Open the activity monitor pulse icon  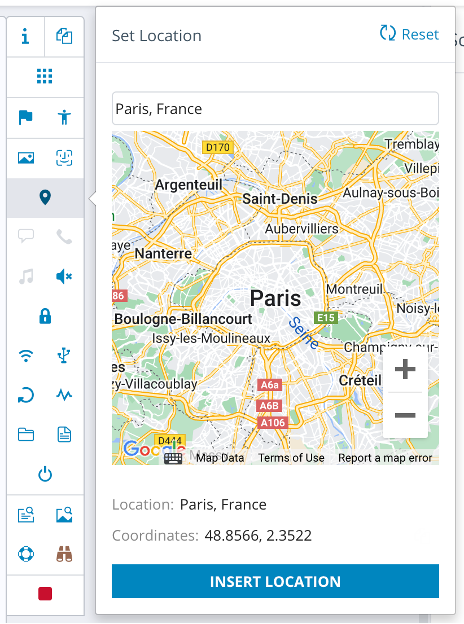(64, 395)
